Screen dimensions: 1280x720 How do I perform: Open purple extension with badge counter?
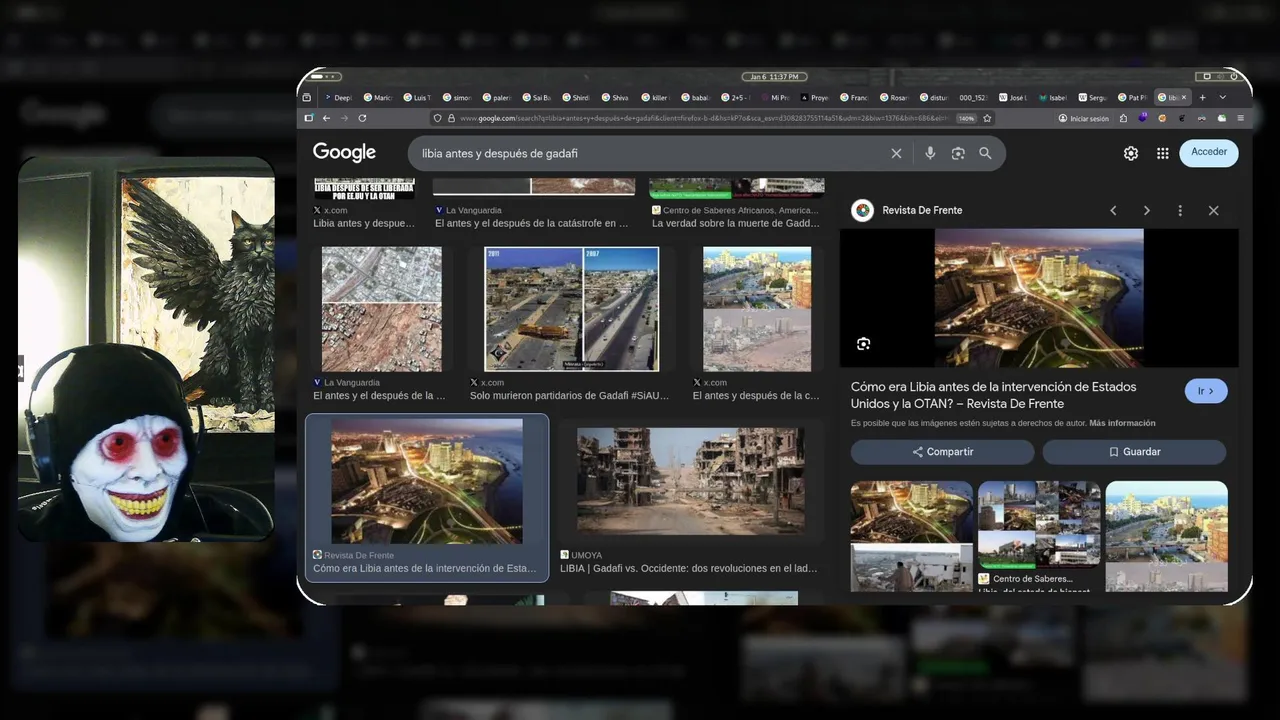tap(1143, 117)
